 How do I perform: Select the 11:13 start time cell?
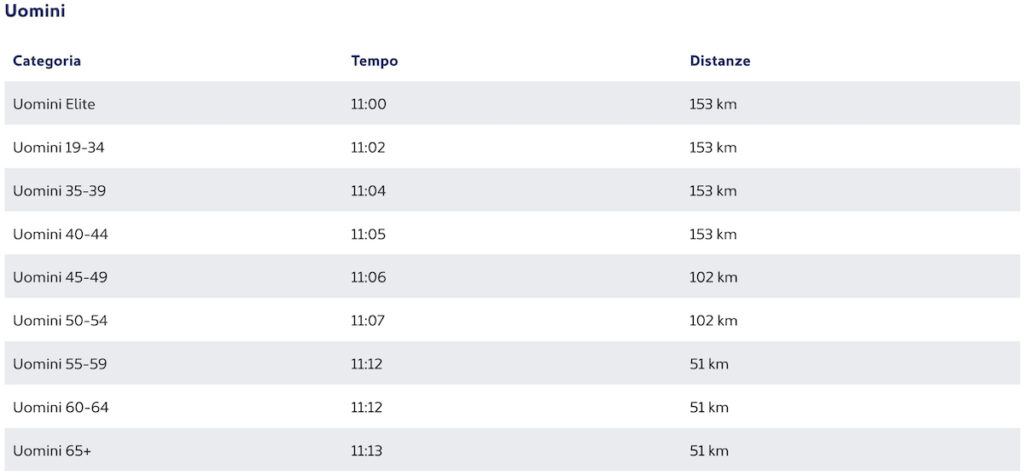(366, 451)
